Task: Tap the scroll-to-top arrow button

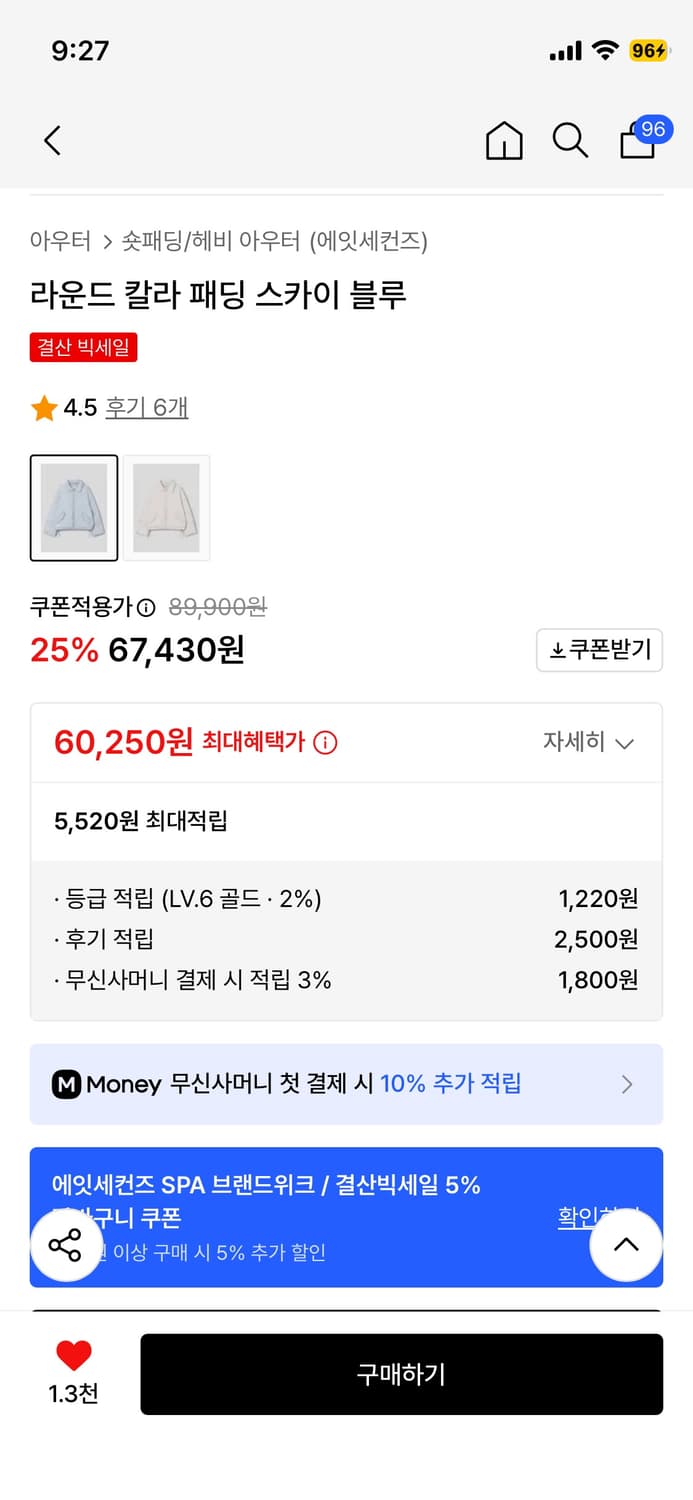Action: (626, 1245)
